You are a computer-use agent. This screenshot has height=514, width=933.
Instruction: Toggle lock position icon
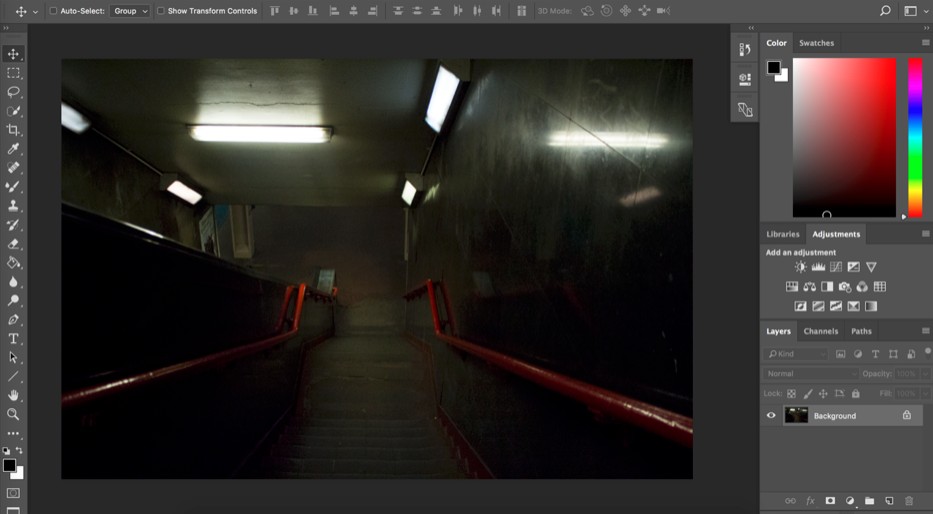tap(824, 394)
